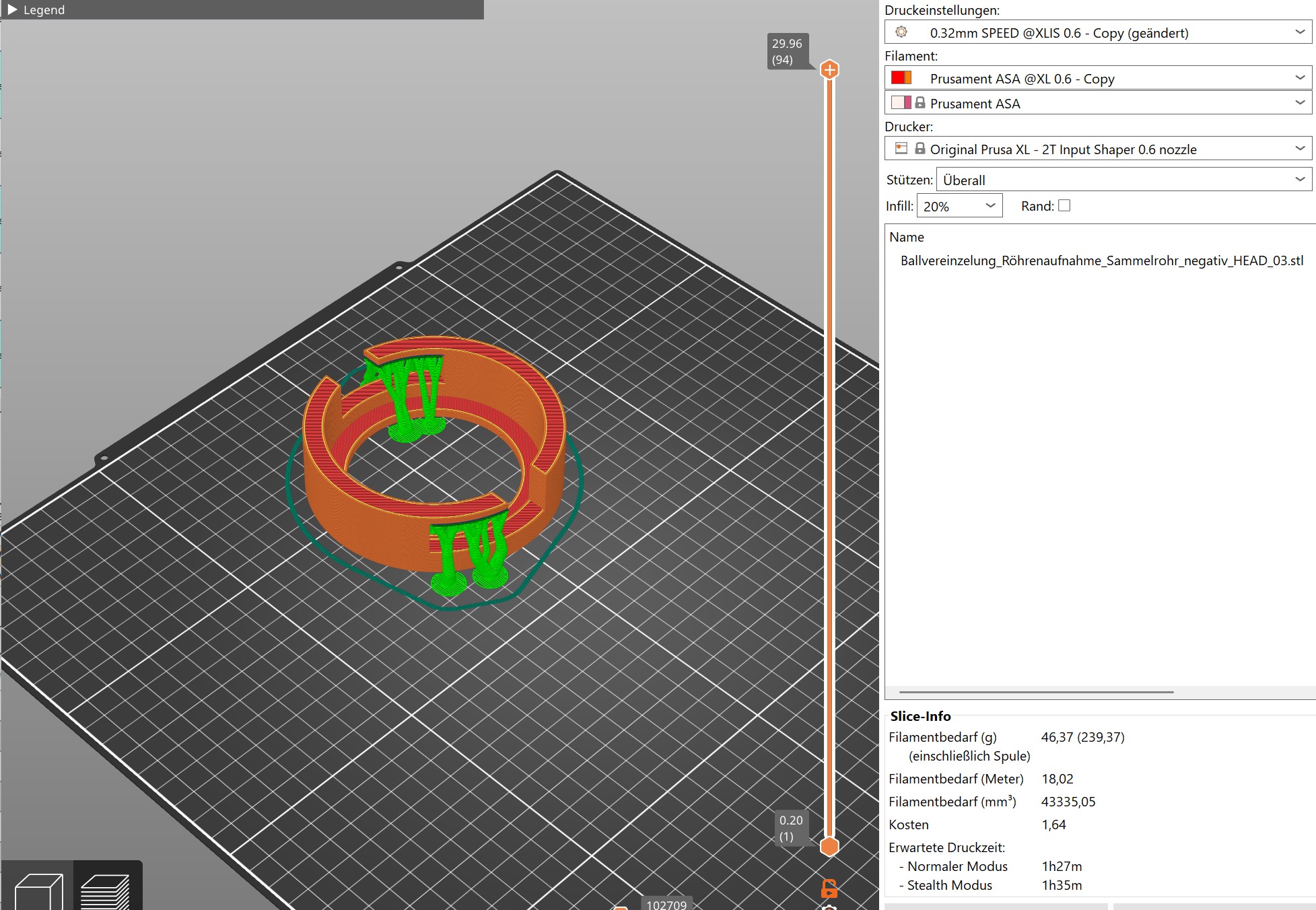Open the Druckeinstellungen print profile dropdown
The image size is (1316, 910).
[x=1098, y=32]
